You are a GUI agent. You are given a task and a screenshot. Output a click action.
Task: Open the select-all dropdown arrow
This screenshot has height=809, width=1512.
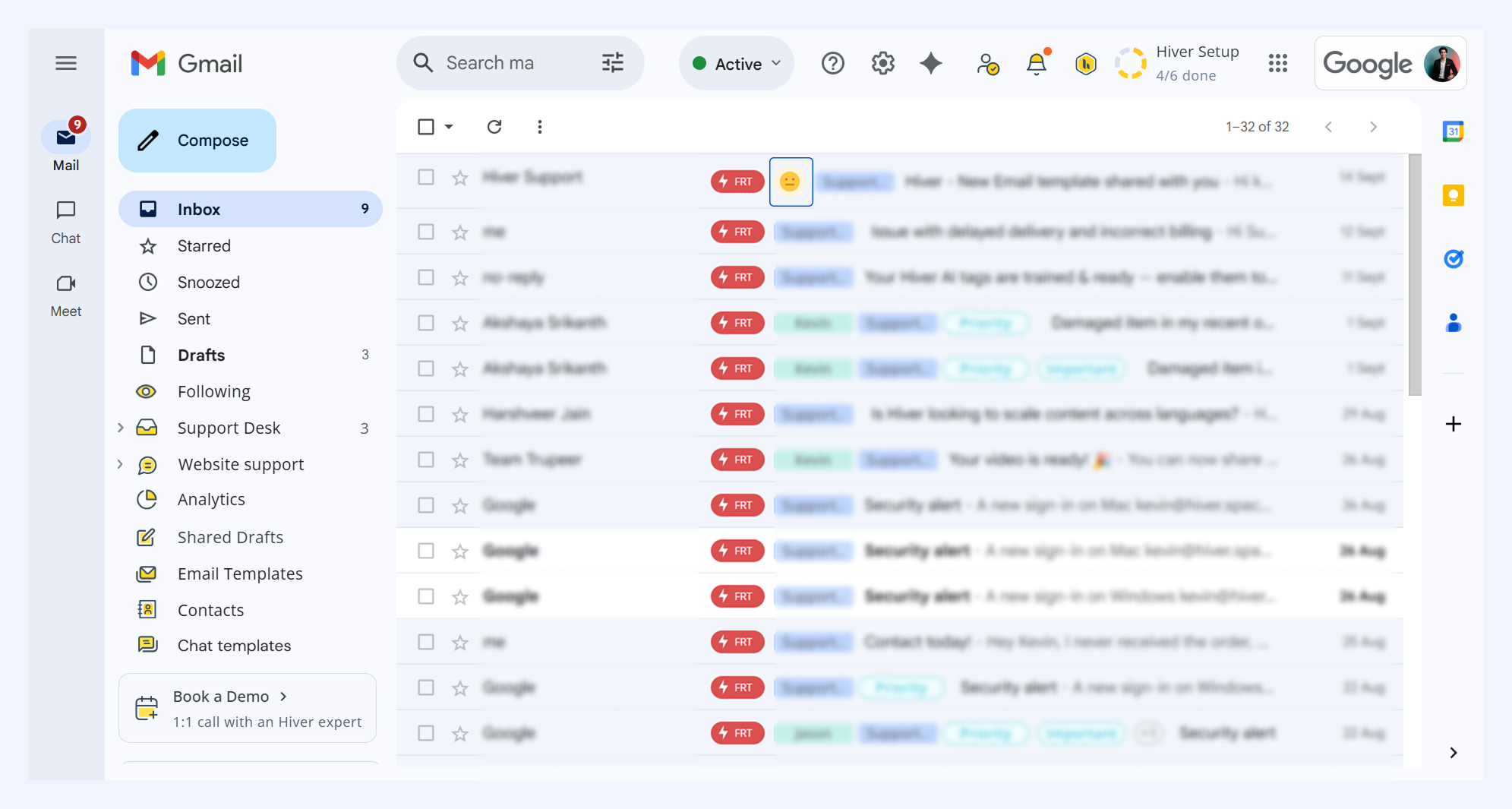point(449,127)
